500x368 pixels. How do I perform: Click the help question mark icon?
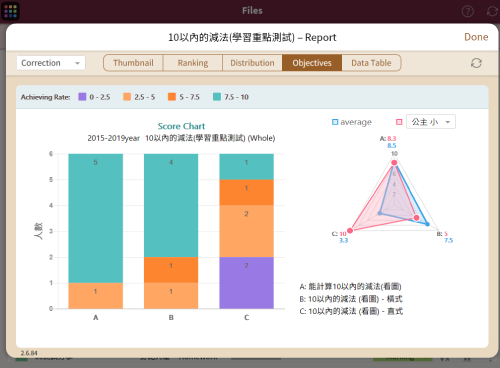click(x=467, y=11)
